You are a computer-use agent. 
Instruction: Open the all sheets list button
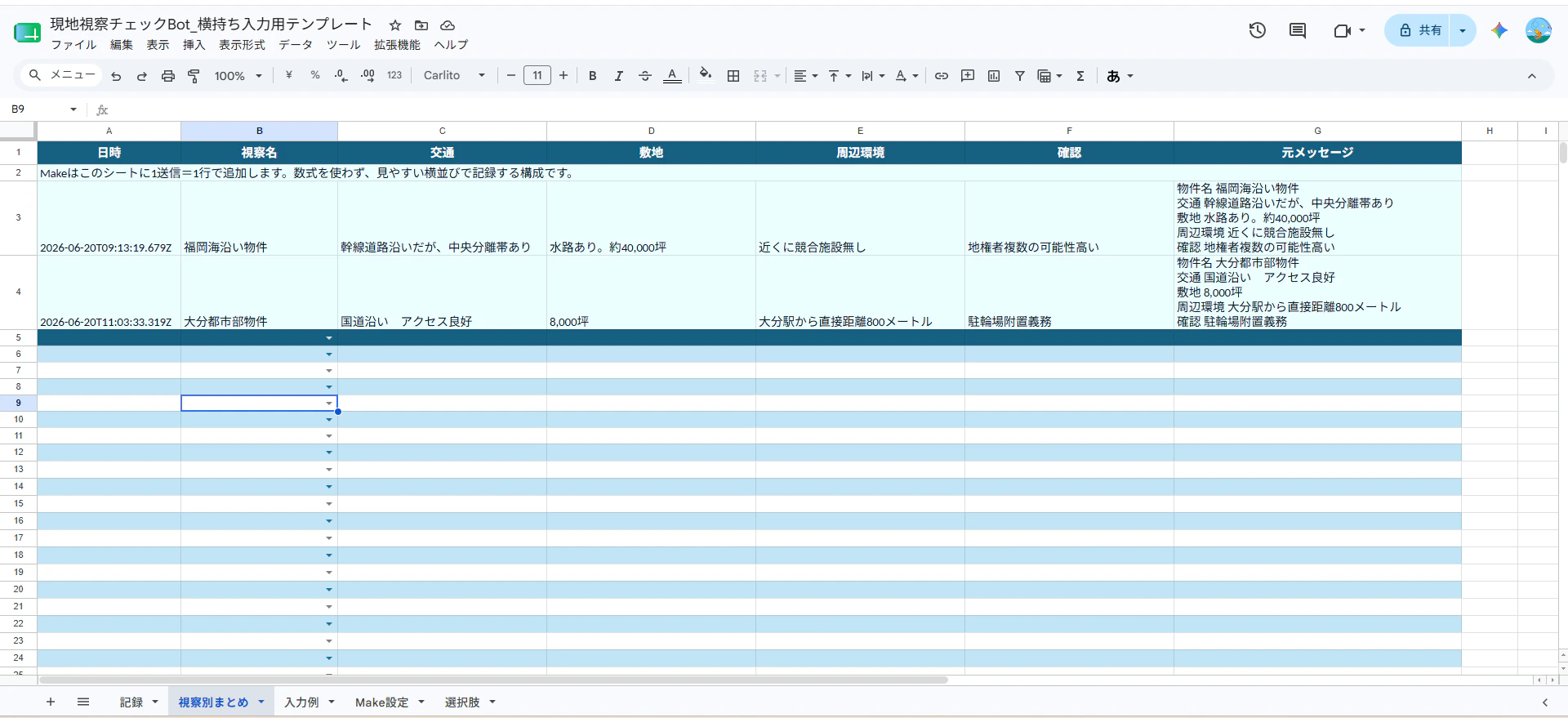tap(83, 702)
